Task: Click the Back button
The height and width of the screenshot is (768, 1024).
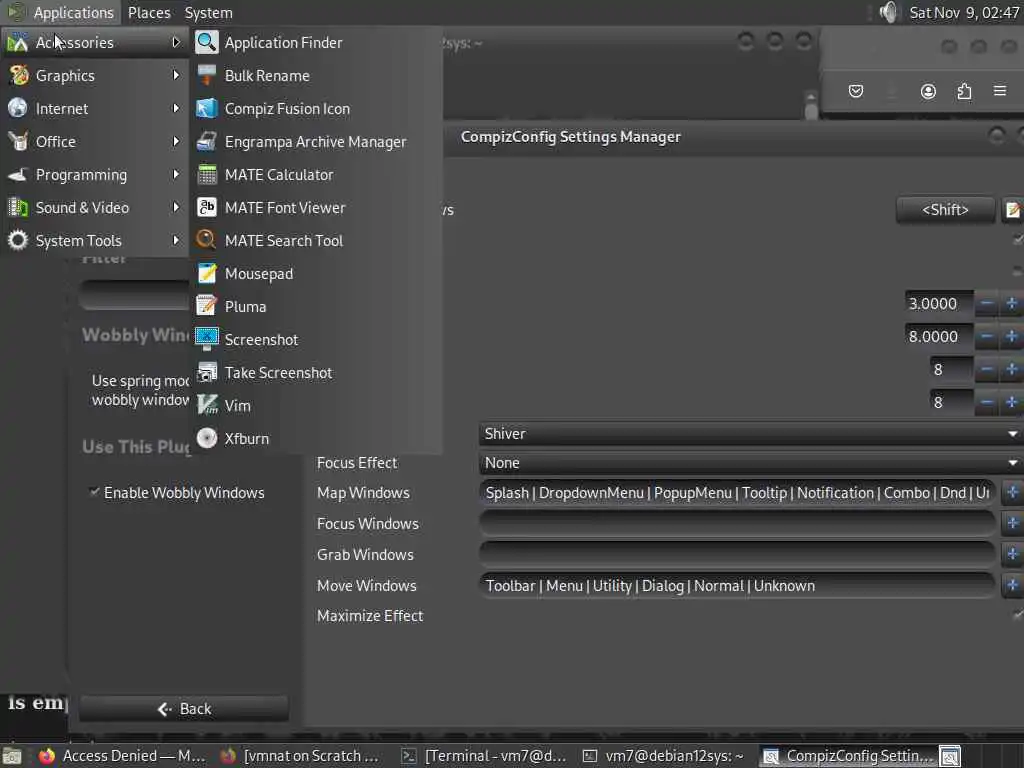Action: (x=184, y=709)
